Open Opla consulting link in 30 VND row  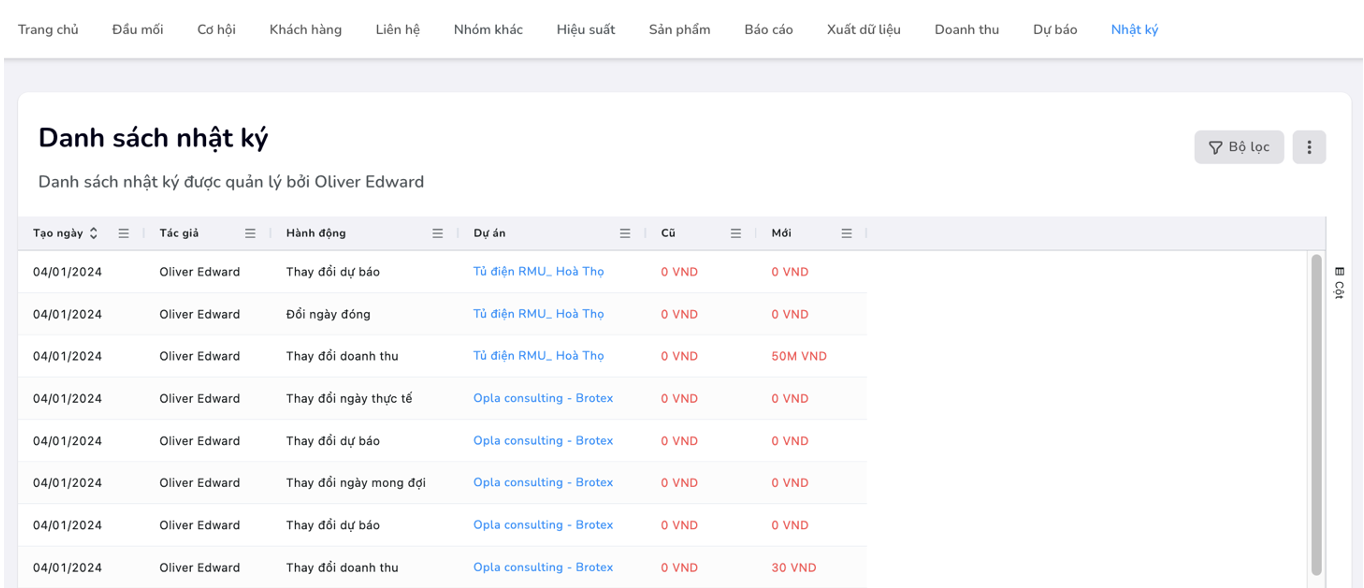[x=543, y=567]
